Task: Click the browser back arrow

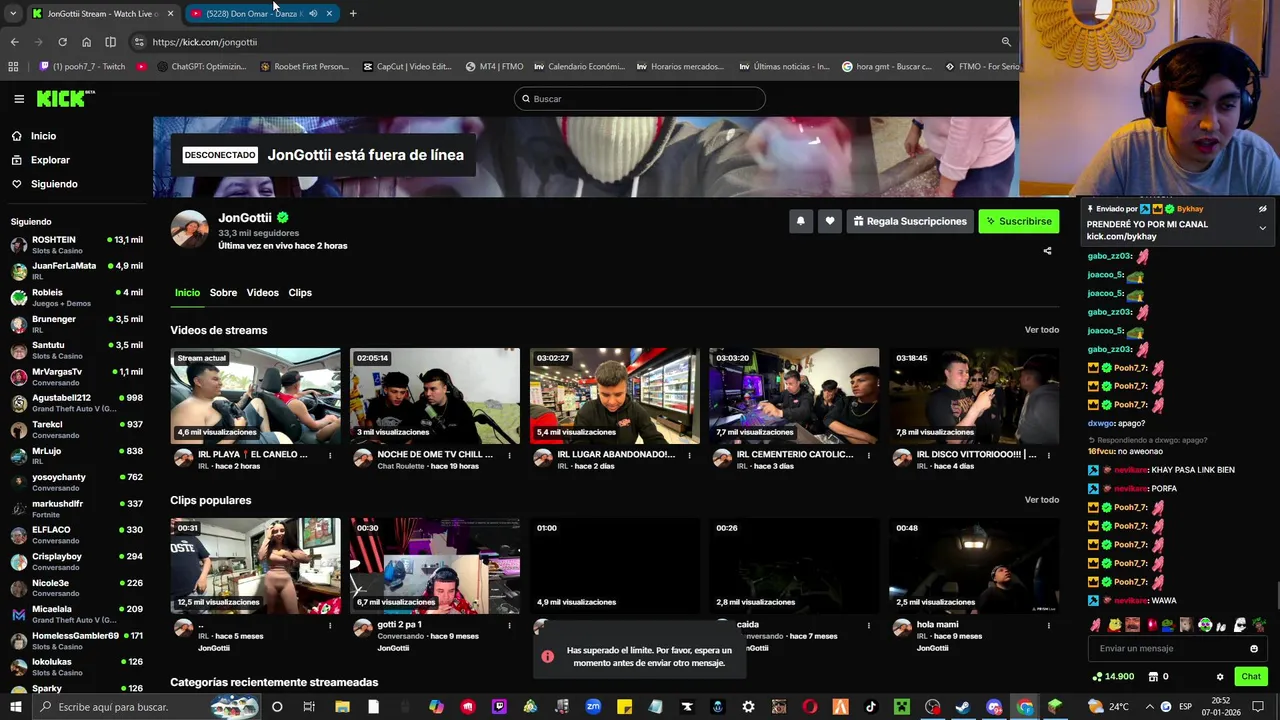Action: [x=14, y=42]
